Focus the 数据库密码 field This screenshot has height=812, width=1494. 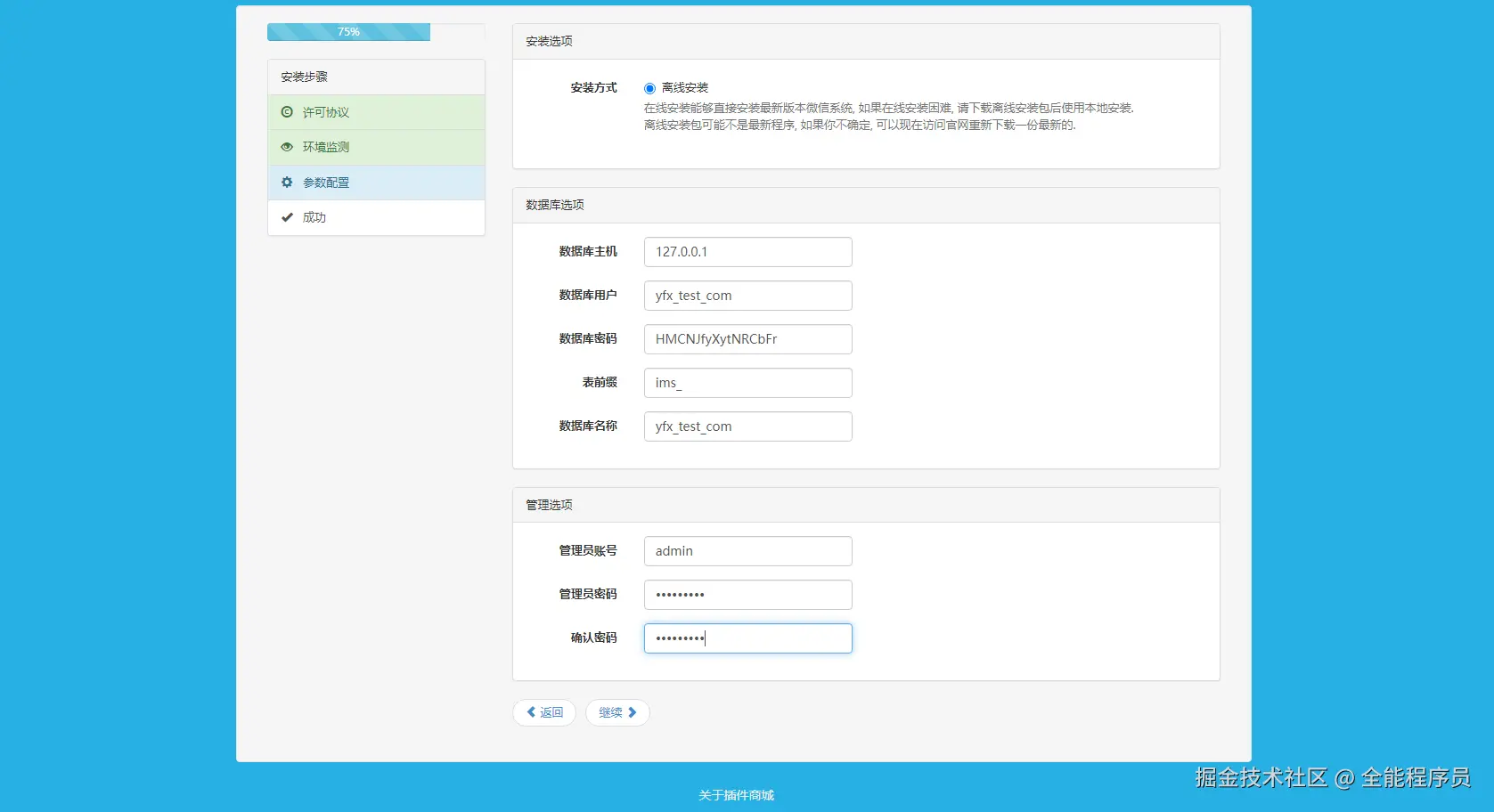(748, 339)
